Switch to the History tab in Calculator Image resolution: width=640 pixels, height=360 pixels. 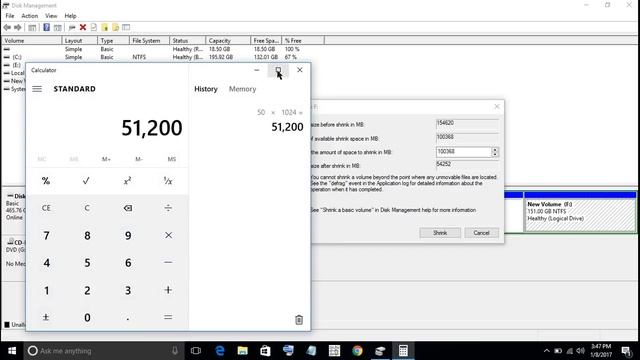[x=206, y=89]
